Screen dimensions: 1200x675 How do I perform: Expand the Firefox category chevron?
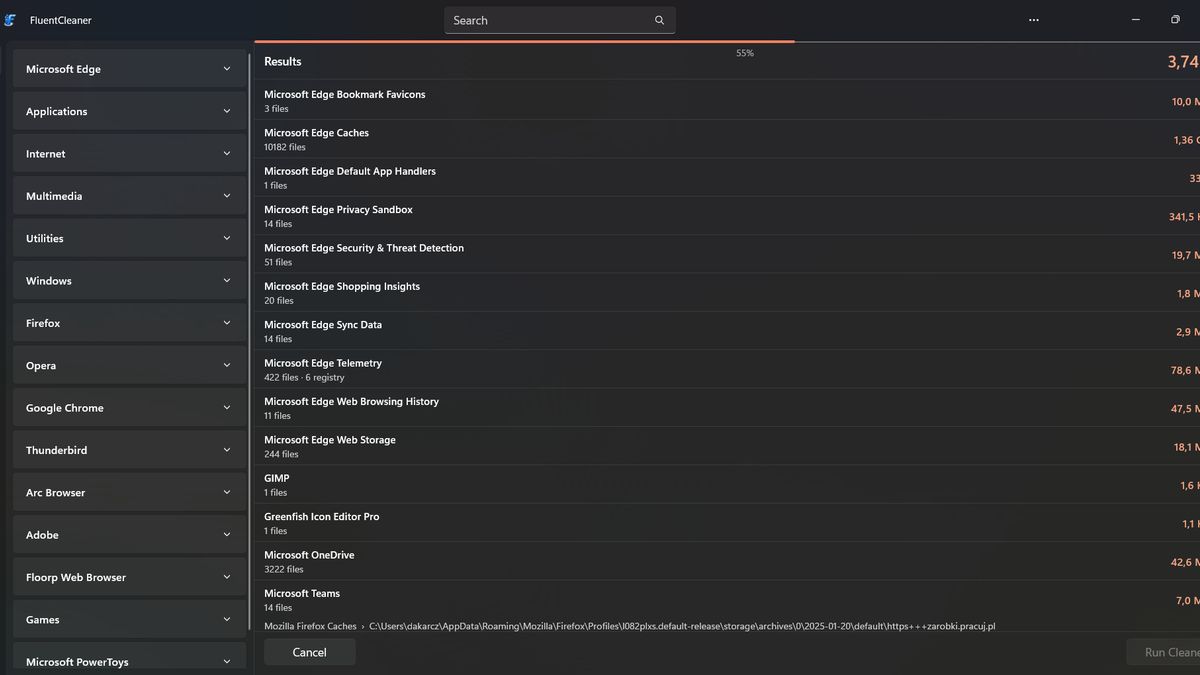[227, 324]
